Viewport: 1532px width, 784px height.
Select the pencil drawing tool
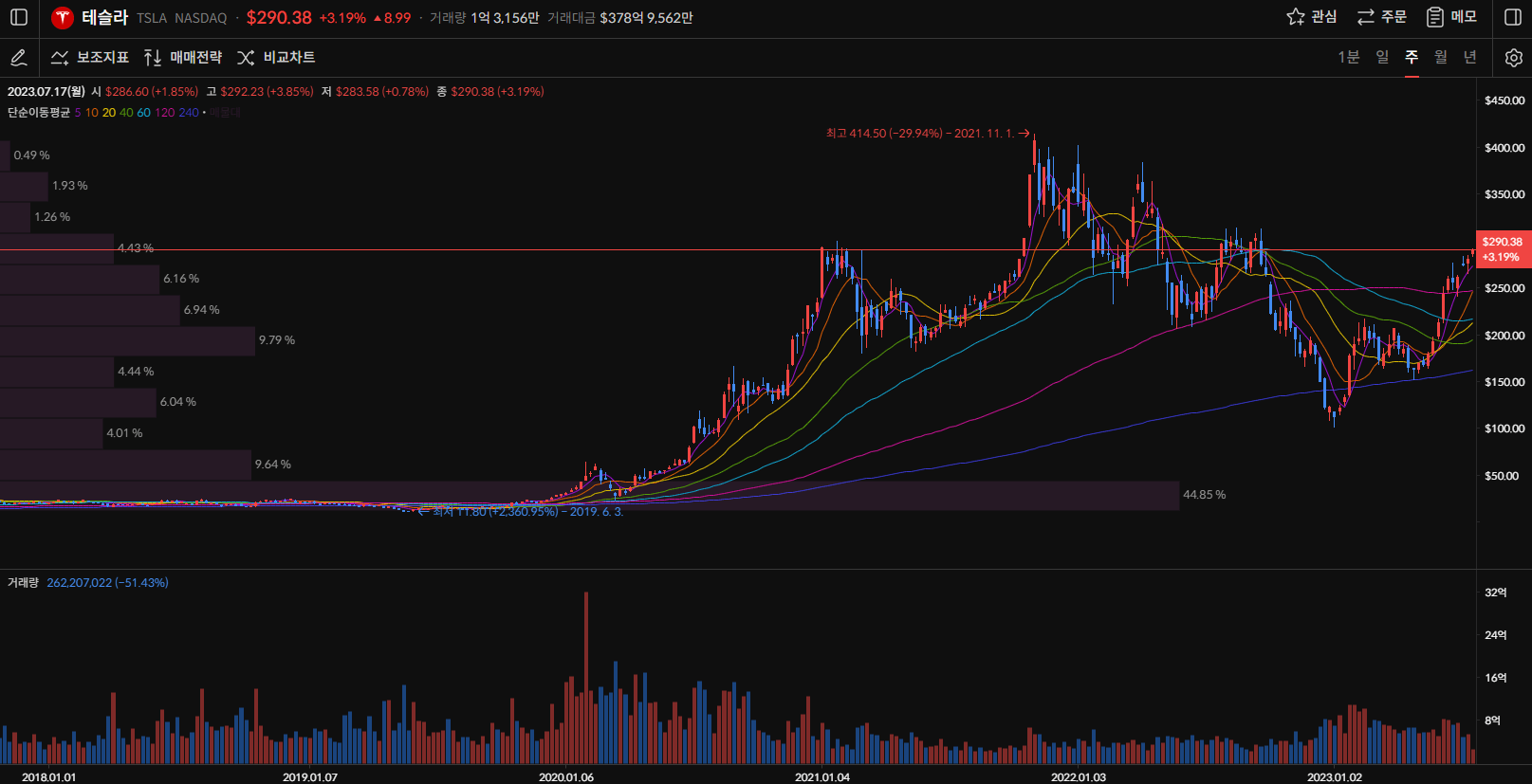tap(18, 58)
